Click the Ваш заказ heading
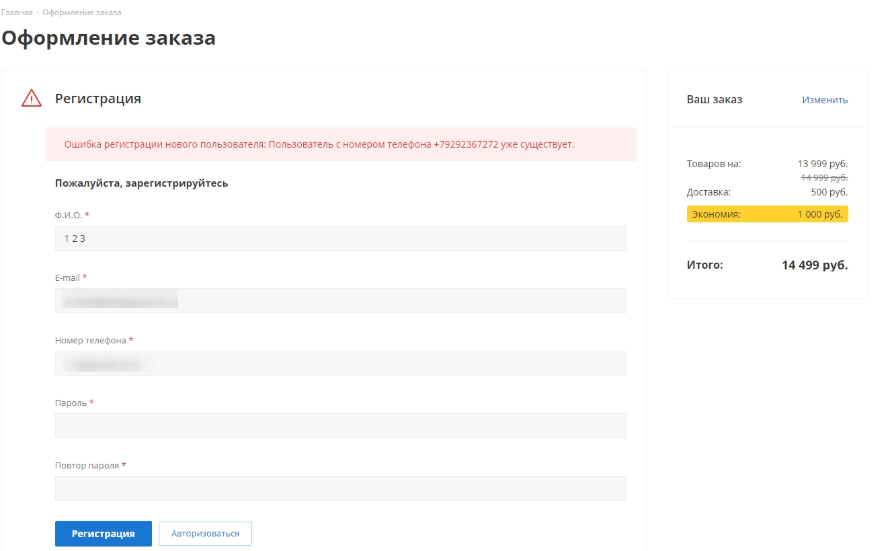Screen dimensions: 878x551 coord(714,100)
